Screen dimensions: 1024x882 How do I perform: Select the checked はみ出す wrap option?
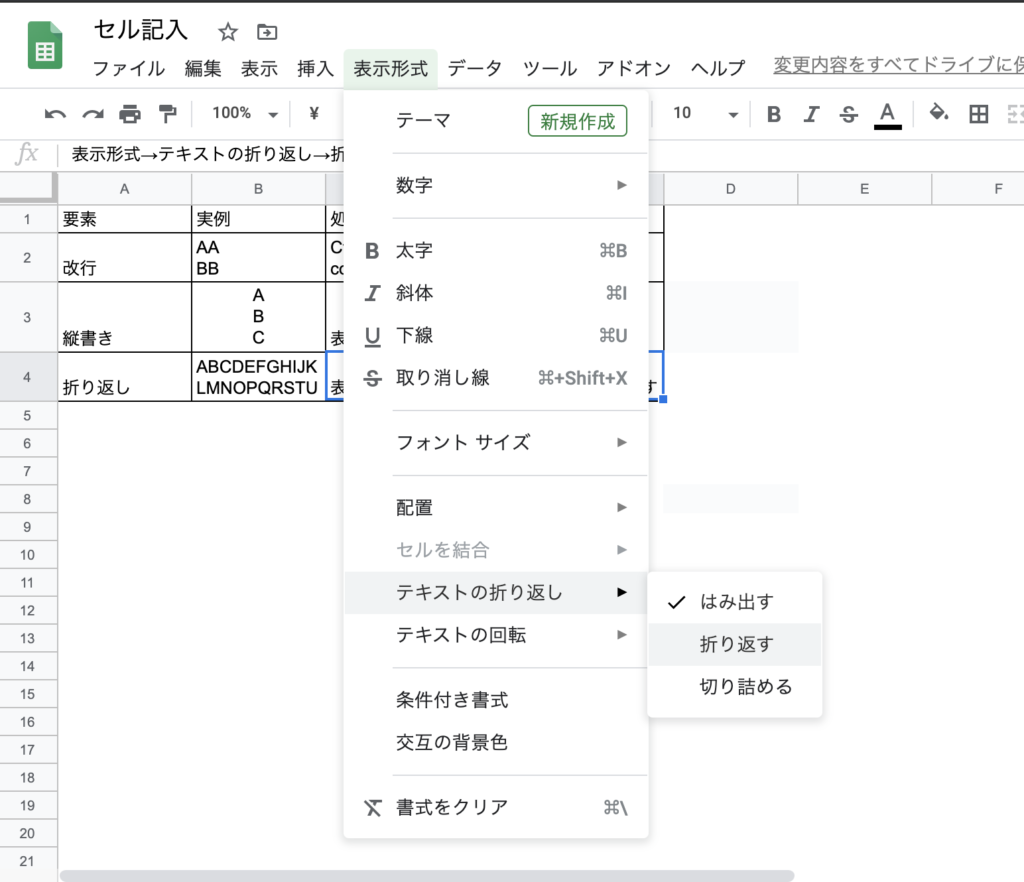(735, 602)
